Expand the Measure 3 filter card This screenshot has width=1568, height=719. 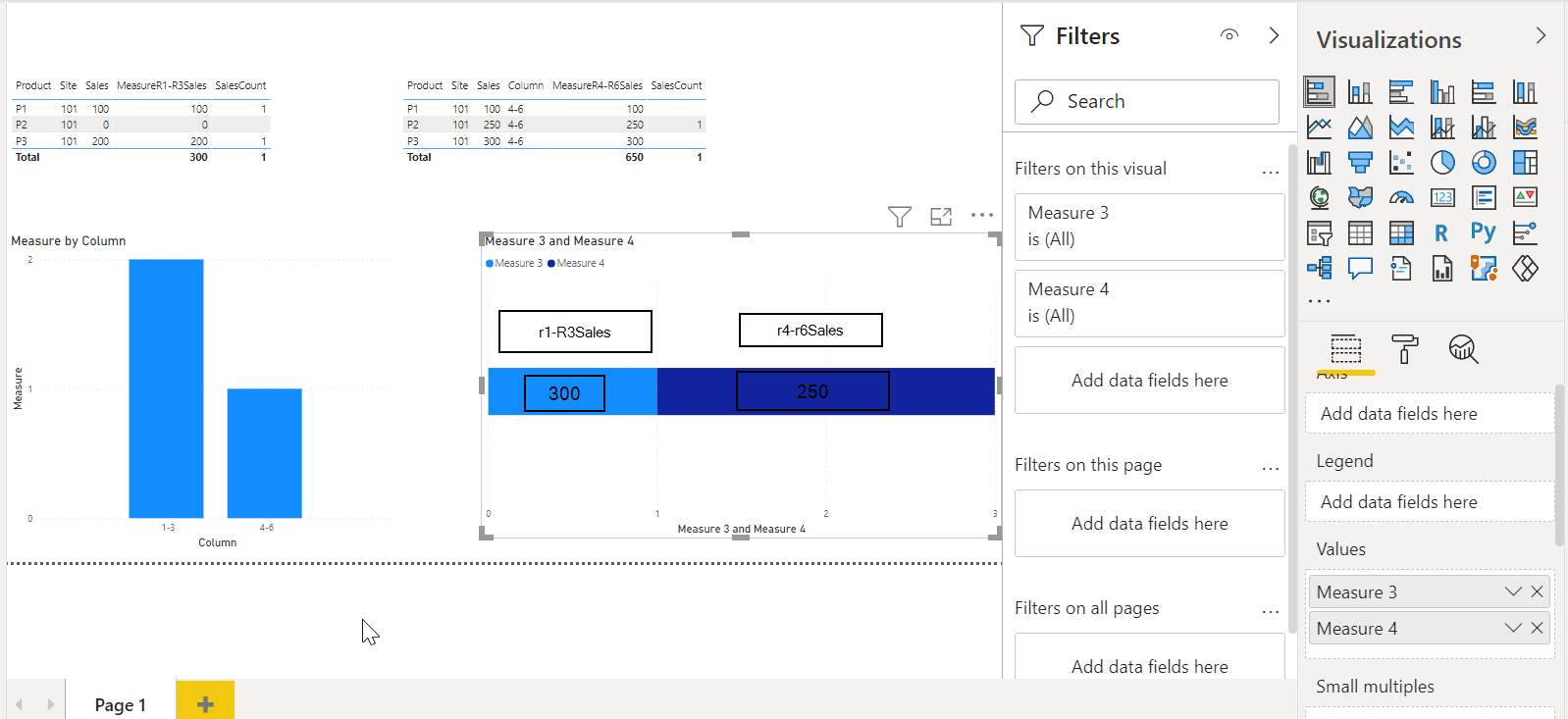1150,227
